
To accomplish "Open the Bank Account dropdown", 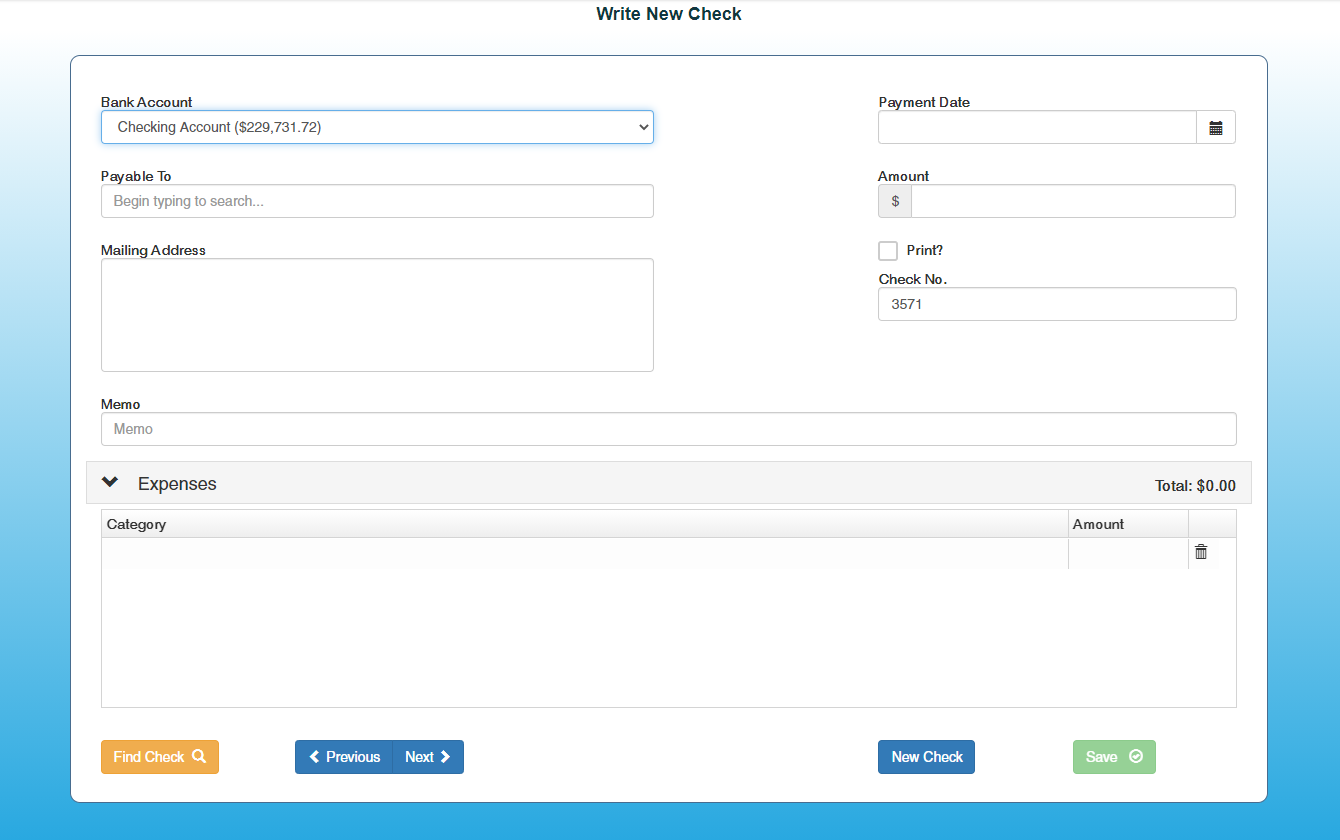I will [377, 127].
